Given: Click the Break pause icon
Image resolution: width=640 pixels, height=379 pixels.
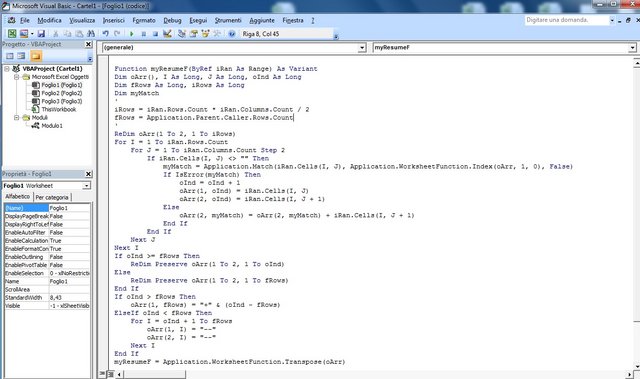Looking at the screenshot, I should coord(144,34).
